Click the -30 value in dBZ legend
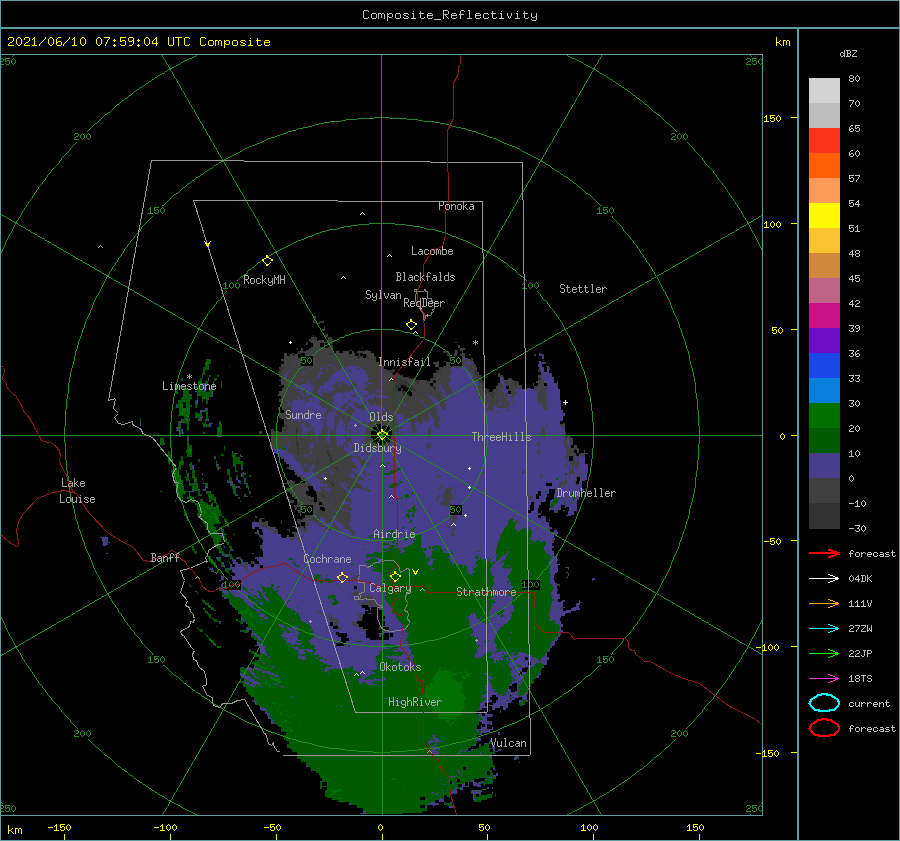The height and width of the screenshot is (841, 900). 857,528
